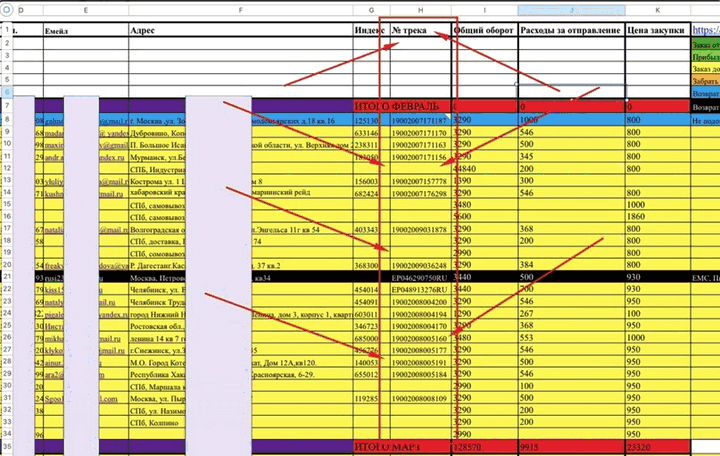The image size is (720, 456).
Task: Click index cell 125130
Action: (371, 121)
